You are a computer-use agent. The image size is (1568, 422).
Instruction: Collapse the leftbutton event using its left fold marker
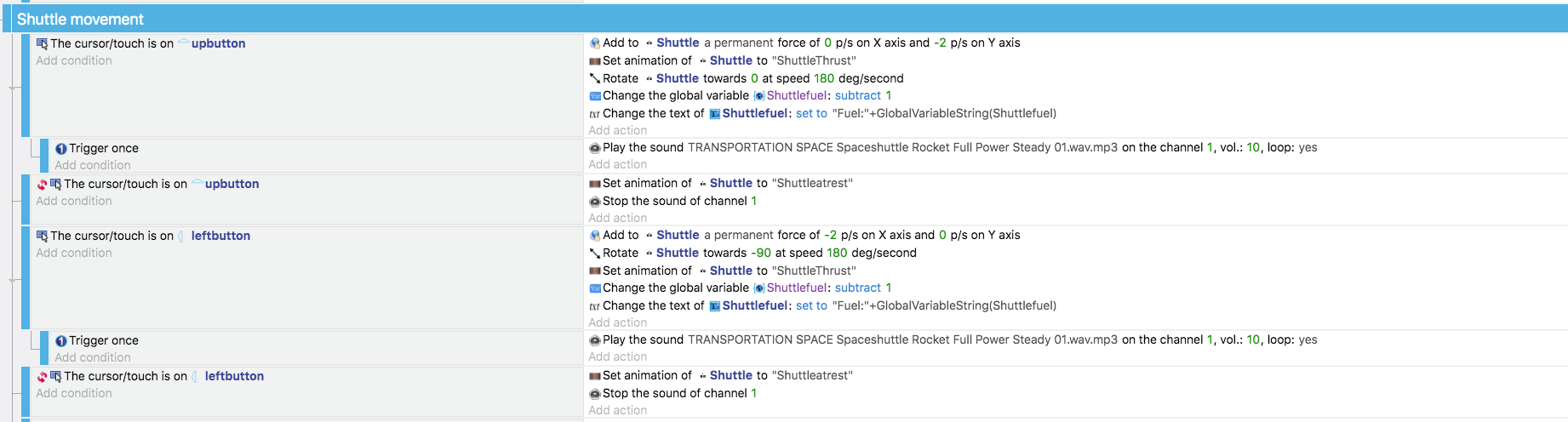coord(12,280)
